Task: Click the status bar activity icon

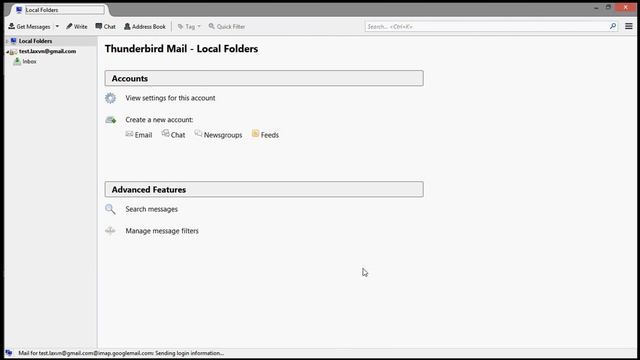Action: (9, 353)
